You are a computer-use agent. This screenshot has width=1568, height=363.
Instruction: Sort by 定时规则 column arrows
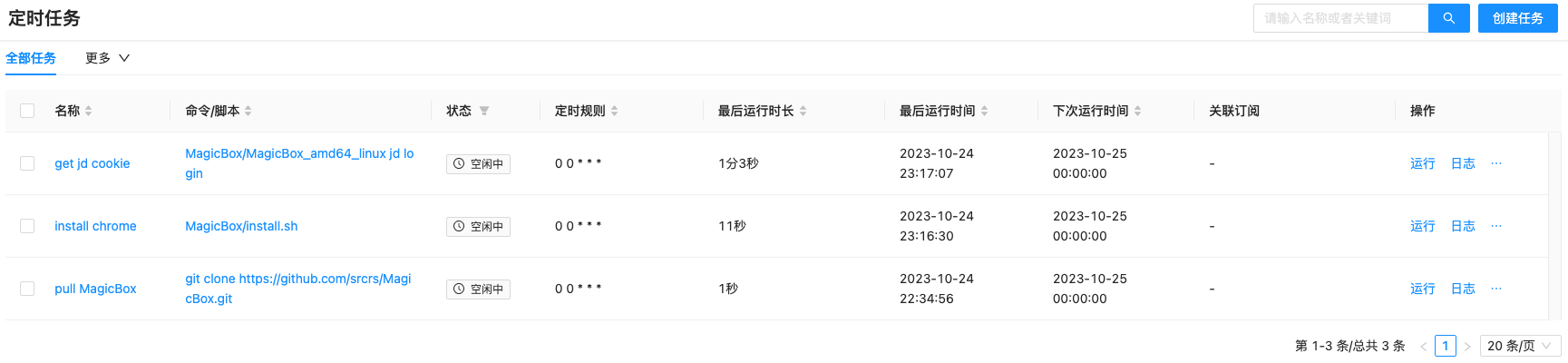pyautogui.click(x=614, y=111)
